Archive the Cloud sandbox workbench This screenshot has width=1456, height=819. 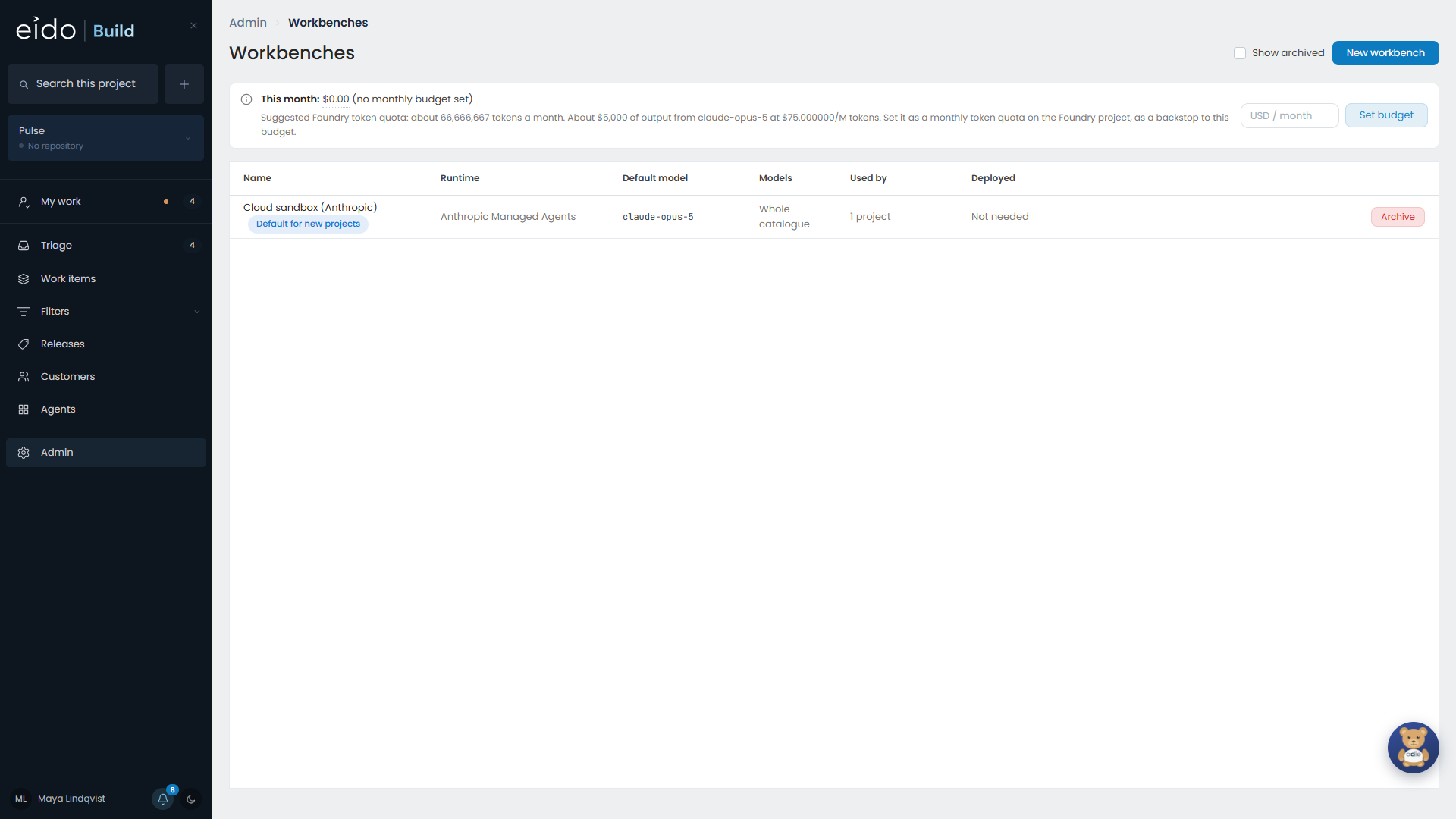[x=1398, y=217]
